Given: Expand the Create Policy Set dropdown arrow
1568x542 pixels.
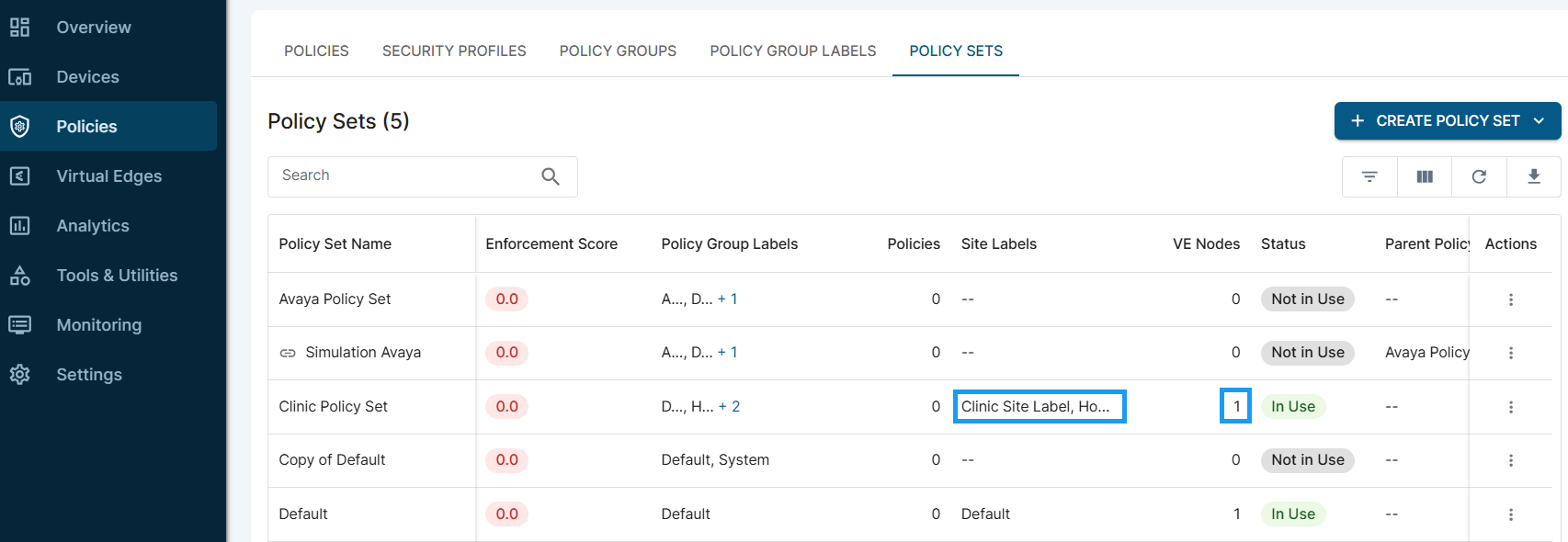Looking at the screenshot, I should (1539, 121).
